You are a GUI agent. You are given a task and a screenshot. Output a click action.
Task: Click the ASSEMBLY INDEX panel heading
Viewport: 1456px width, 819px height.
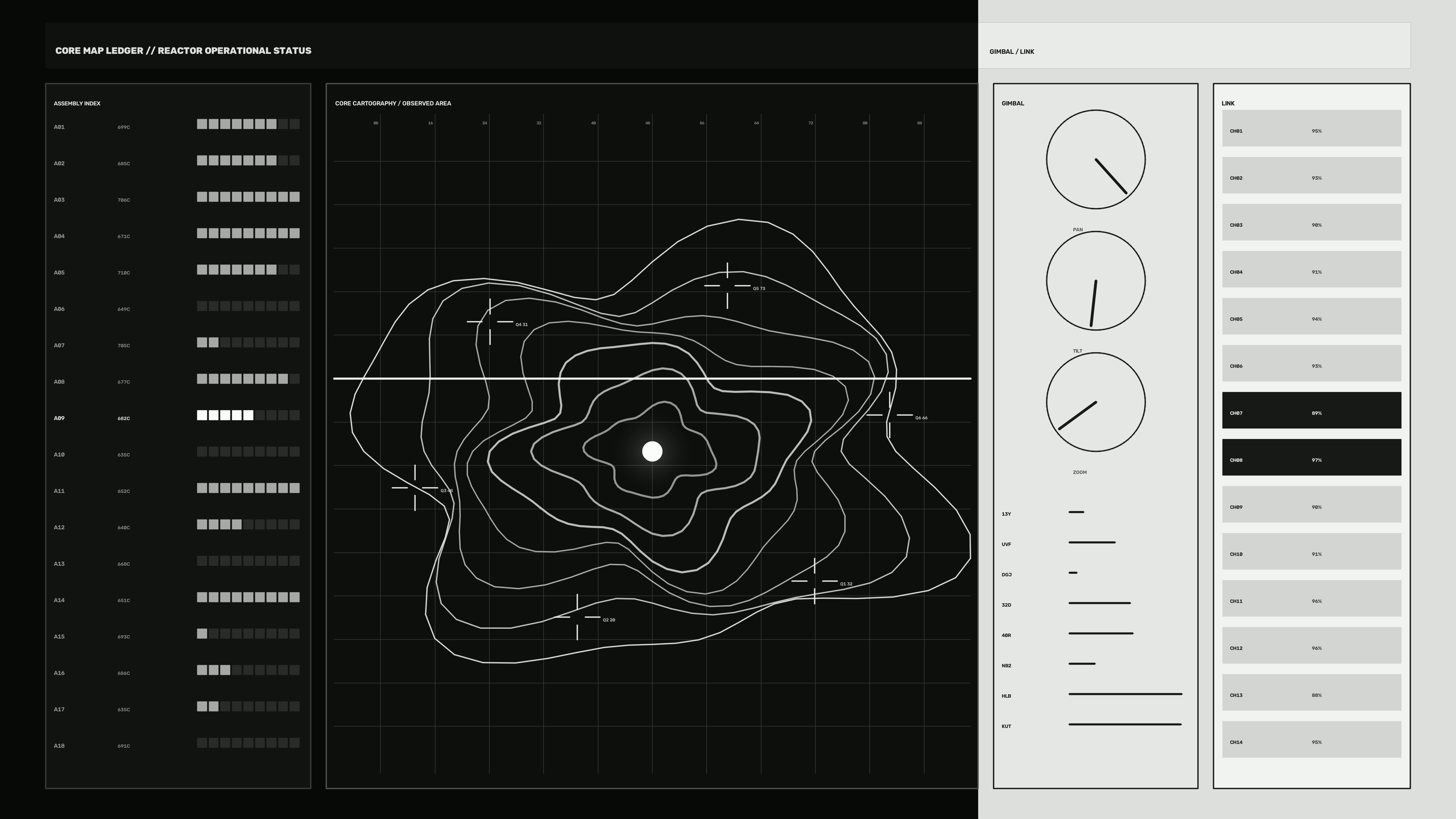point(77,104)
